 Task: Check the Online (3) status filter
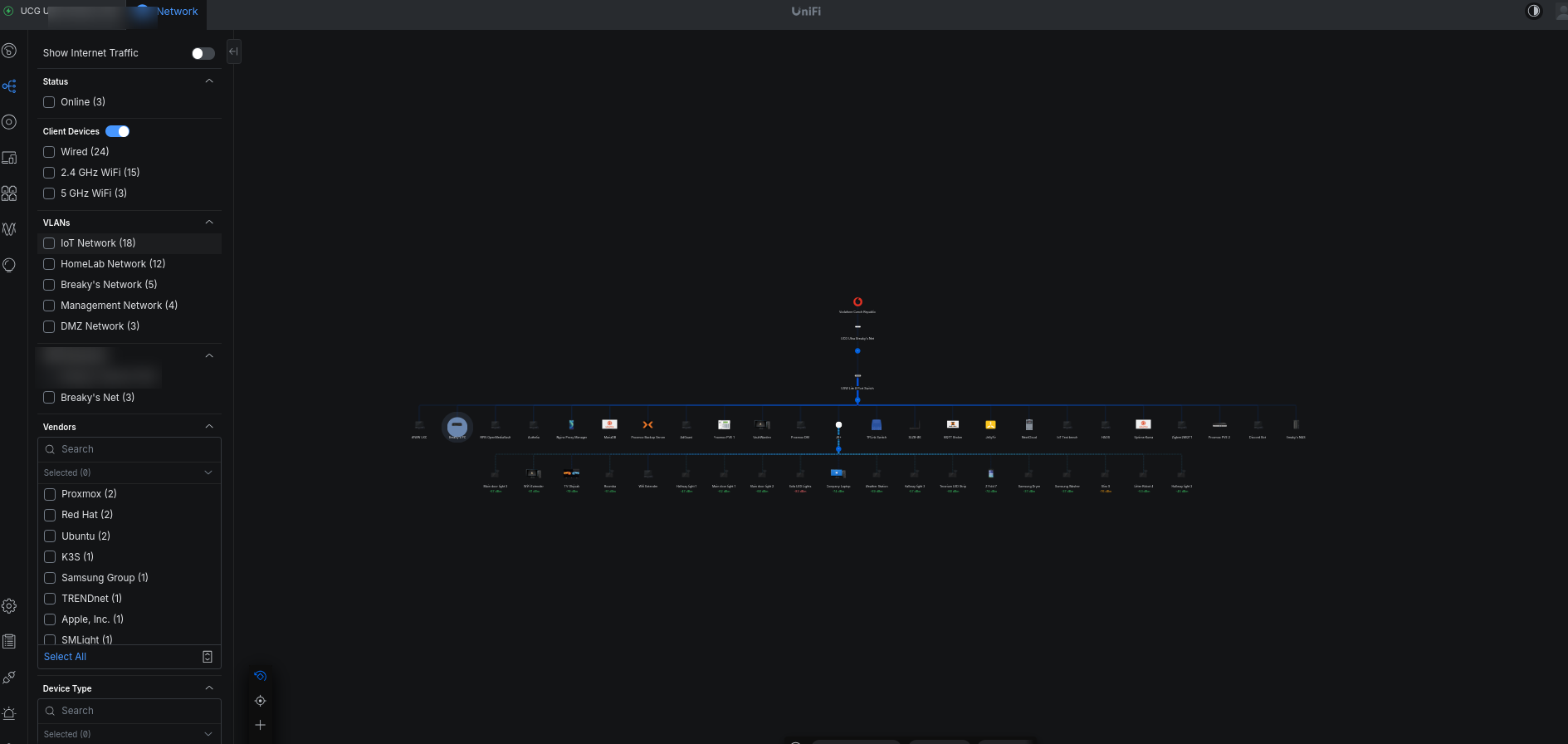coord(49,102)
